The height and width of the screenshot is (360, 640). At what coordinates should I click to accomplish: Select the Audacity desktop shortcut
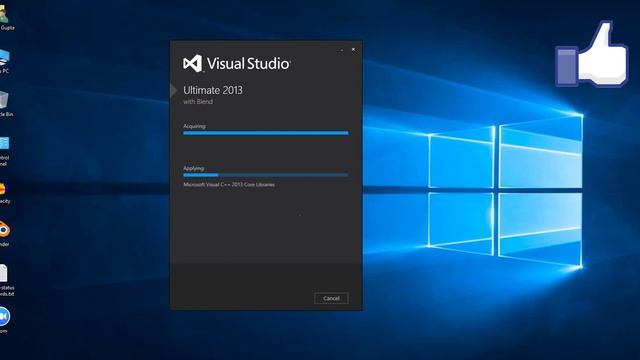tap(4, 193)
